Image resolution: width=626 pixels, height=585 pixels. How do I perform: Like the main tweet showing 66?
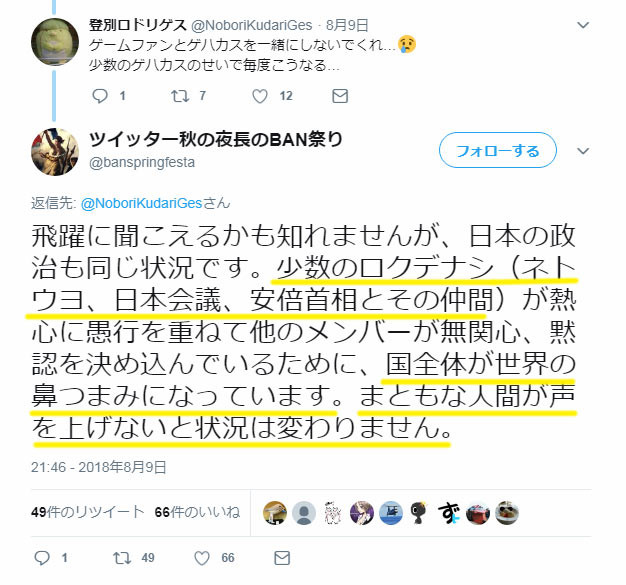tap(202, 558)
